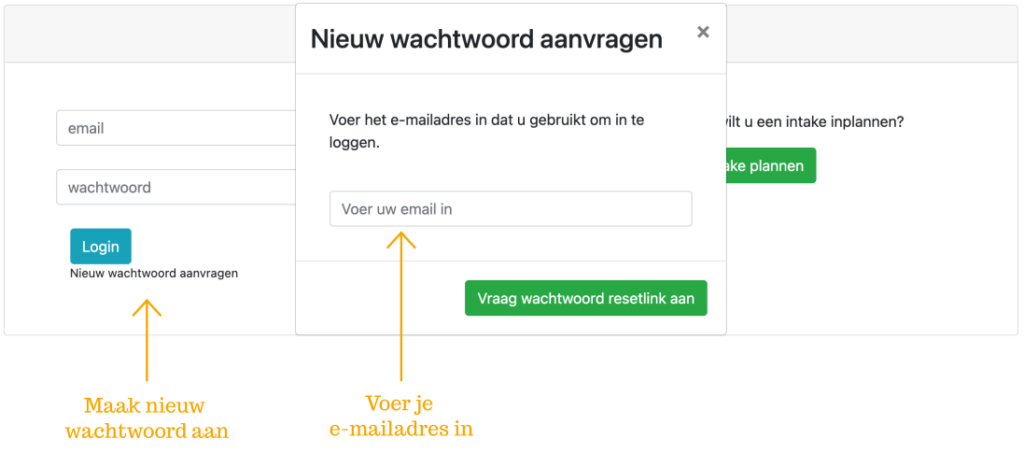Focus the 'Voer uw email in' field
This screenshot has height=453, width=1024.
pos(510,209)
